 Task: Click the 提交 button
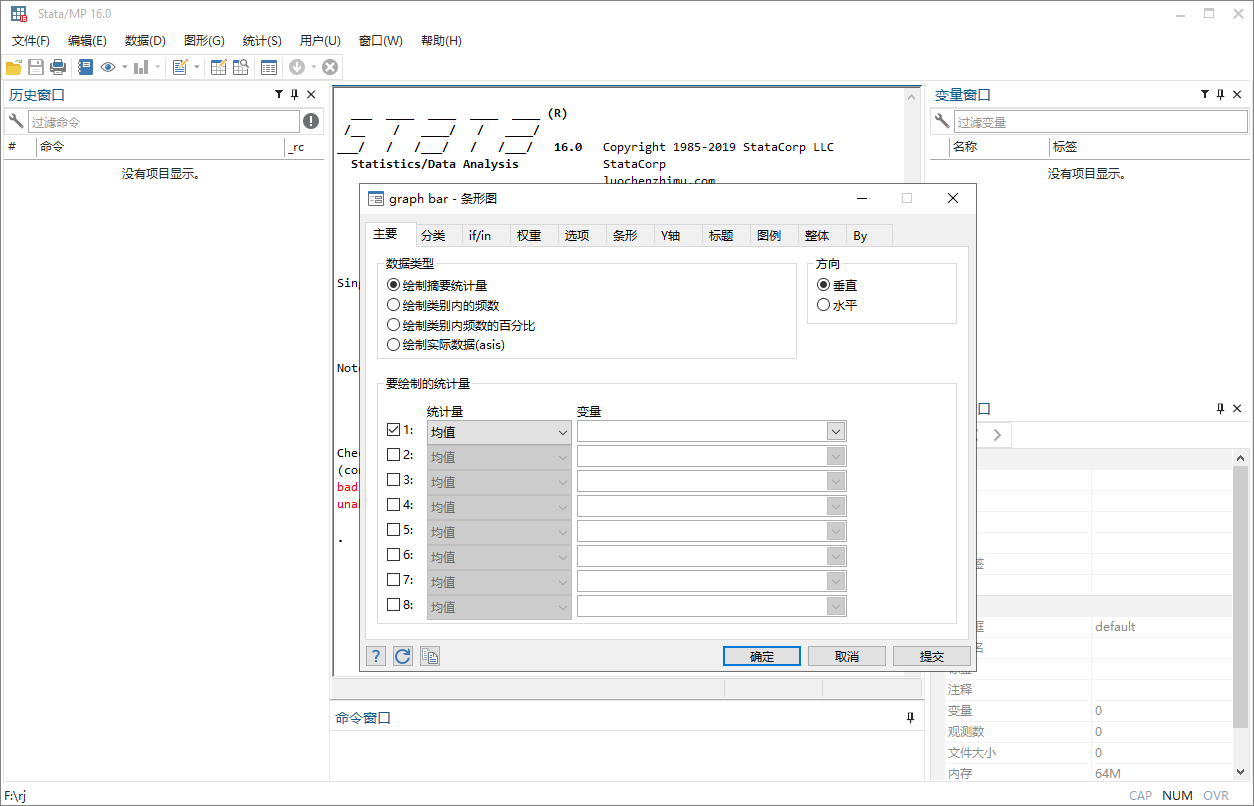(x=931, y=655)
